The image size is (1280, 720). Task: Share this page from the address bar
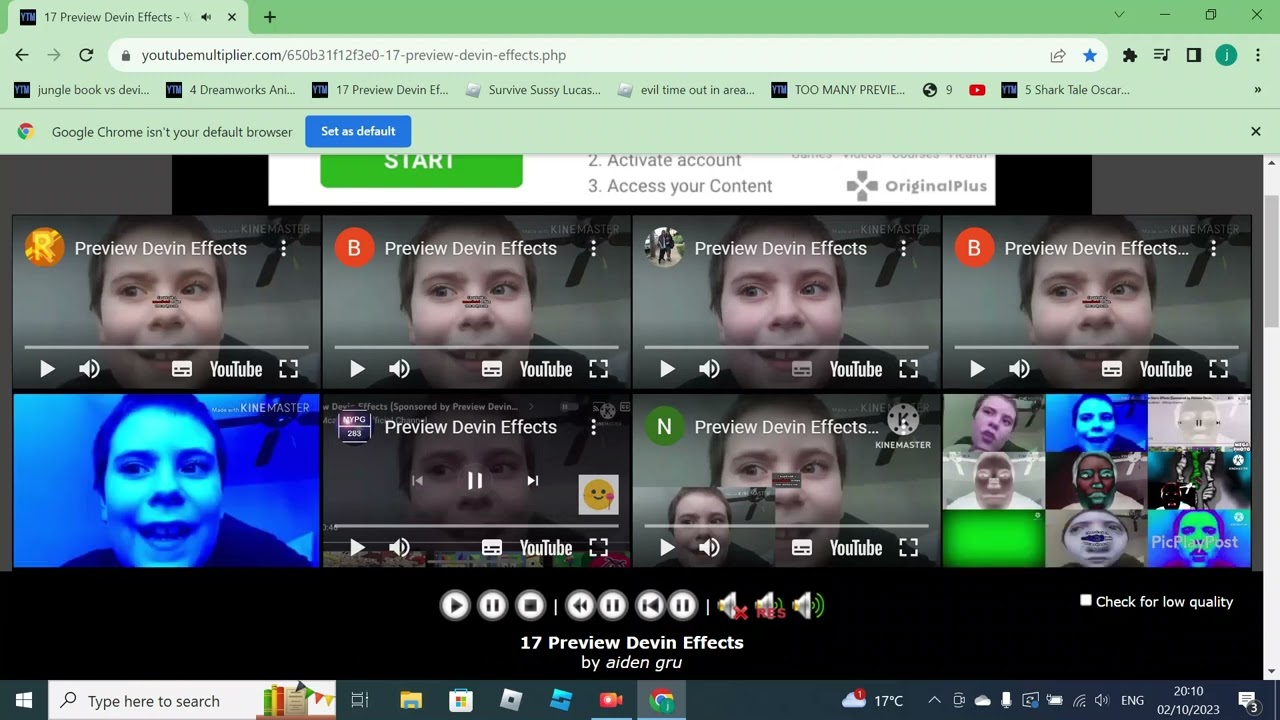(x=1057, y=56)
